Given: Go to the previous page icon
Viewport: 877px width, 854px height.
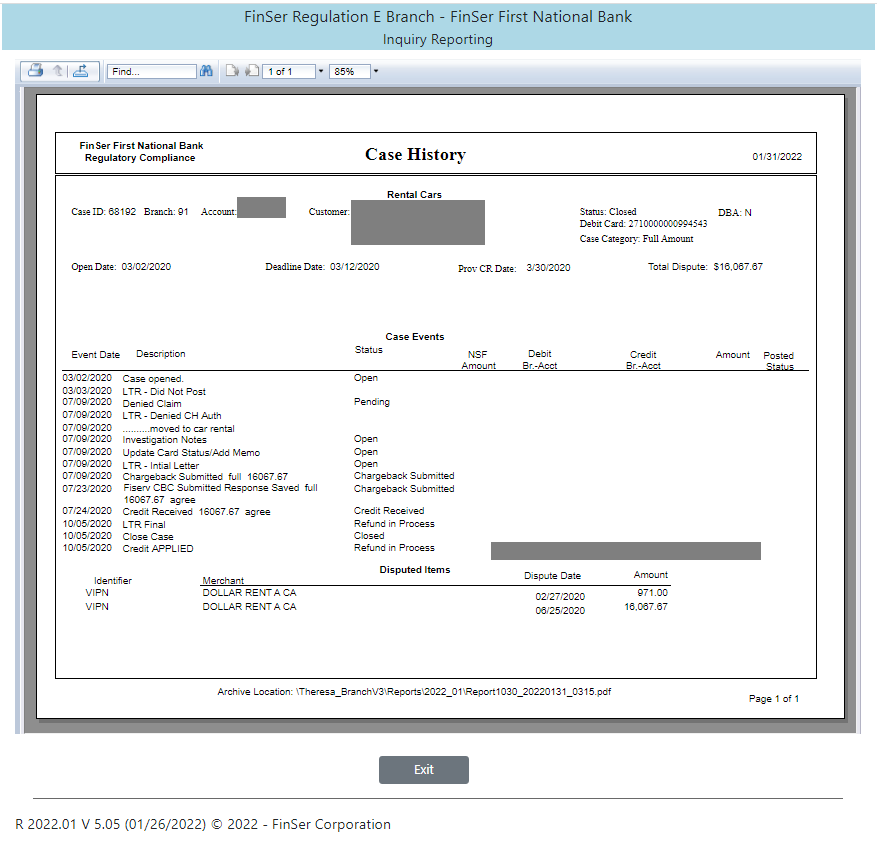Looking at the screenshot, I should (x=252, y=71).
